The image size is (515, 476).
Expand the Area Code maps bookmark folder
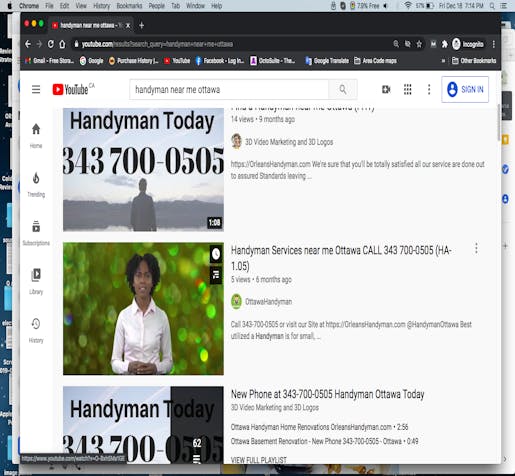click(375, 61)
